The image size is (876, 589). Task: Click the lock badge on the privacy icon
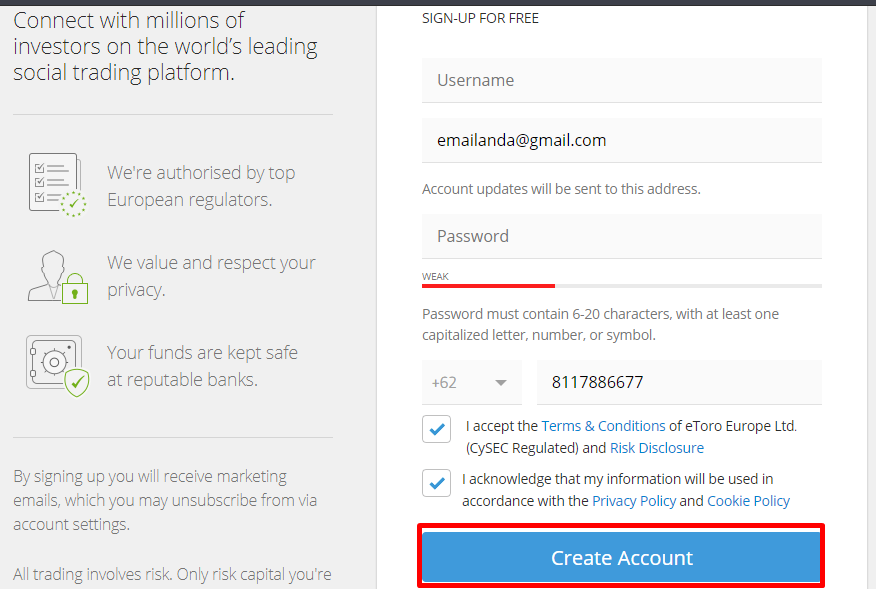[73, 291]
